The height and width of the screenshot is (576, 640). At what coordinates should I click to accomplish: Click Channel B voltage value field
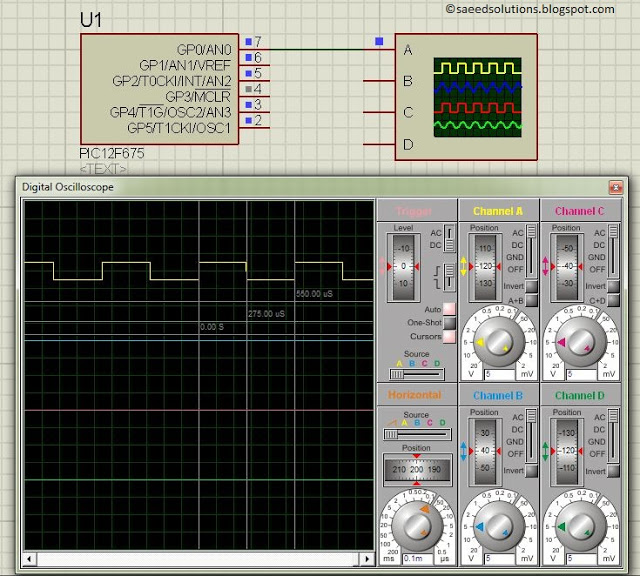click(x=500, y=558)
